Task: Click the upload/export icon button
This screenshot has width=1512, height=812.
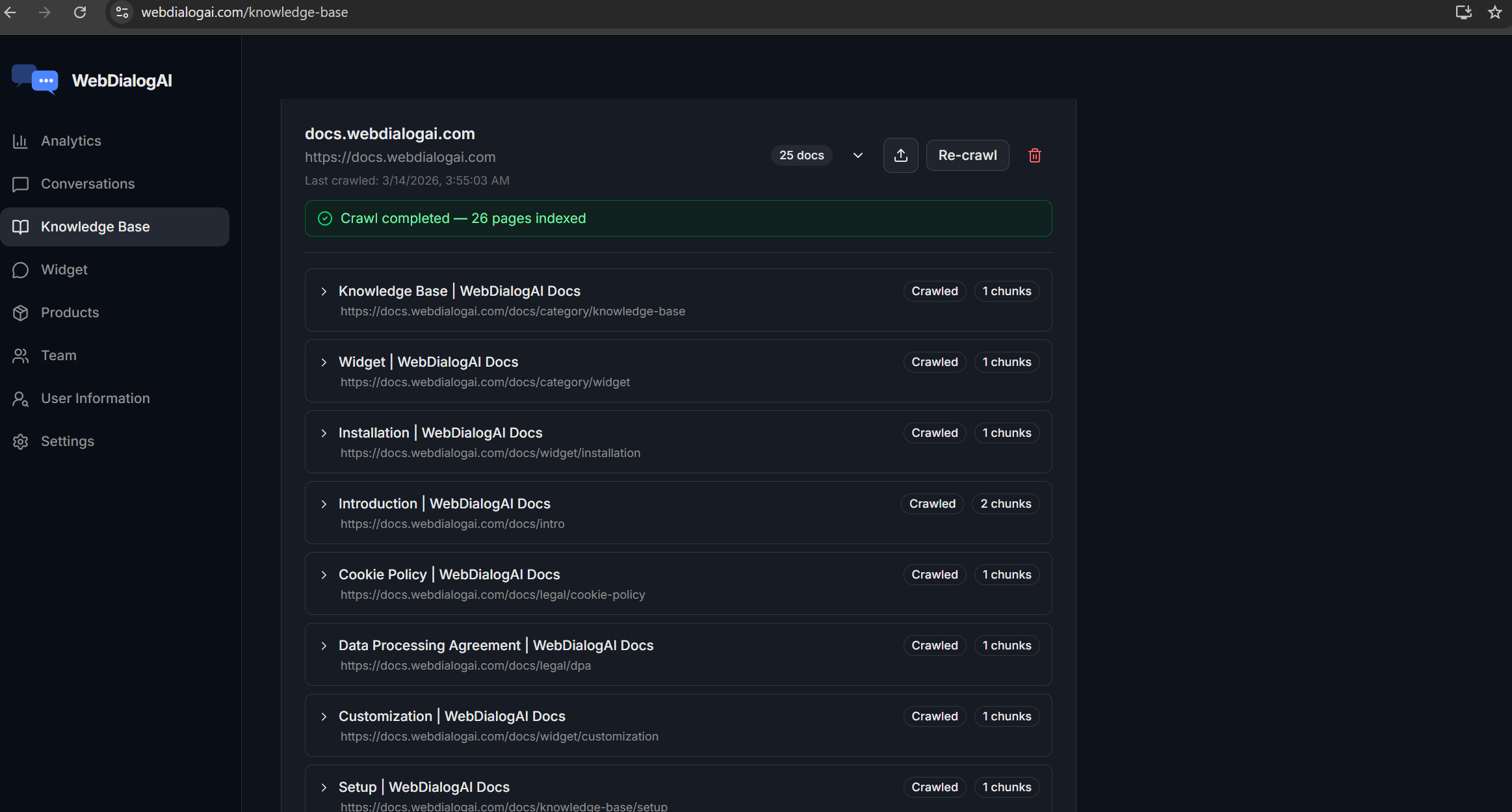Action: 900,155
